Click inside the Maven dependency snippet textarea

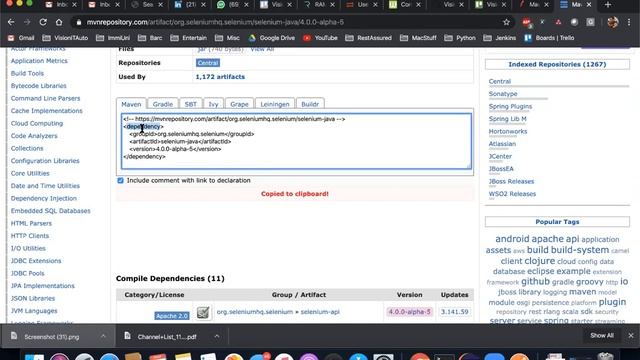[296, 141]
